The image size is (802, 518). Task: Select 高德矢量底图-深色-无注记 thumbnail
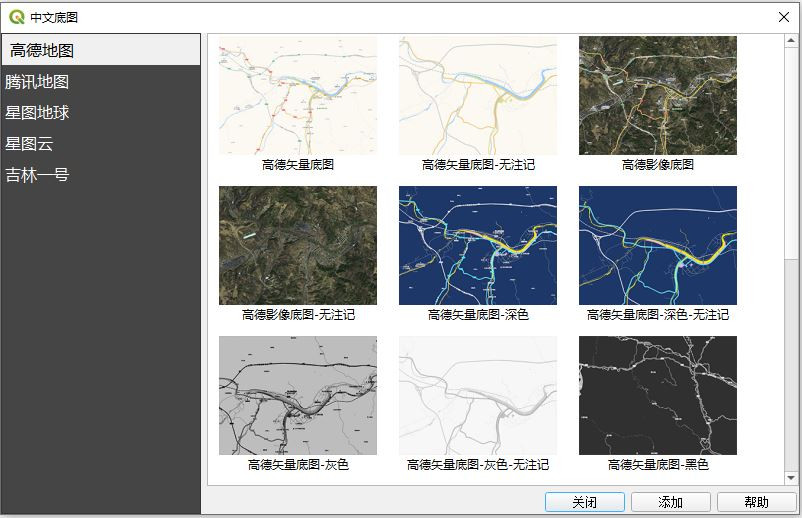(x=658, y=245)
